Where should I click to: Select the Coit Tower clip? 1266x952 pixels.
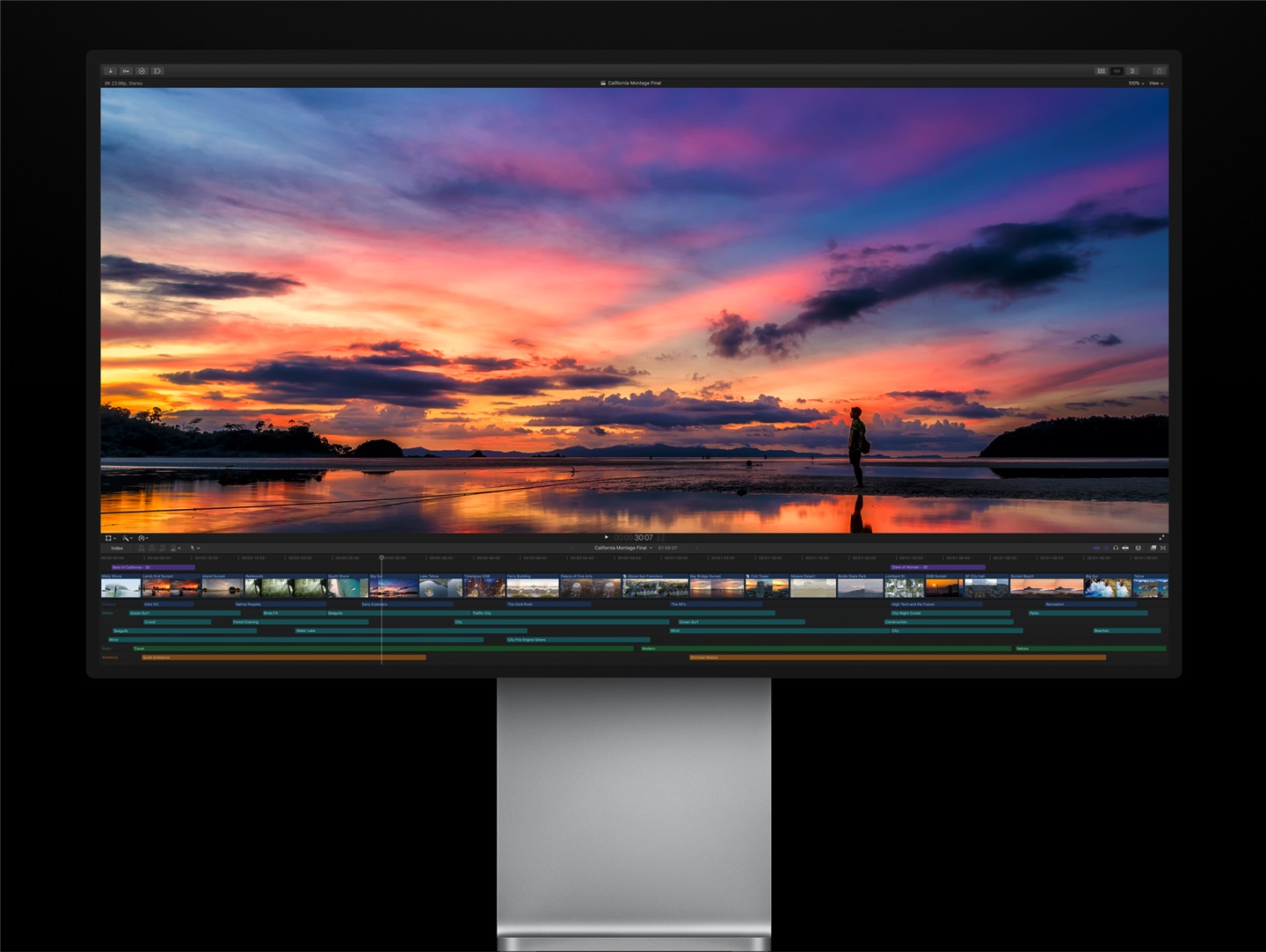pyautogui.click(x=768, y=586)
